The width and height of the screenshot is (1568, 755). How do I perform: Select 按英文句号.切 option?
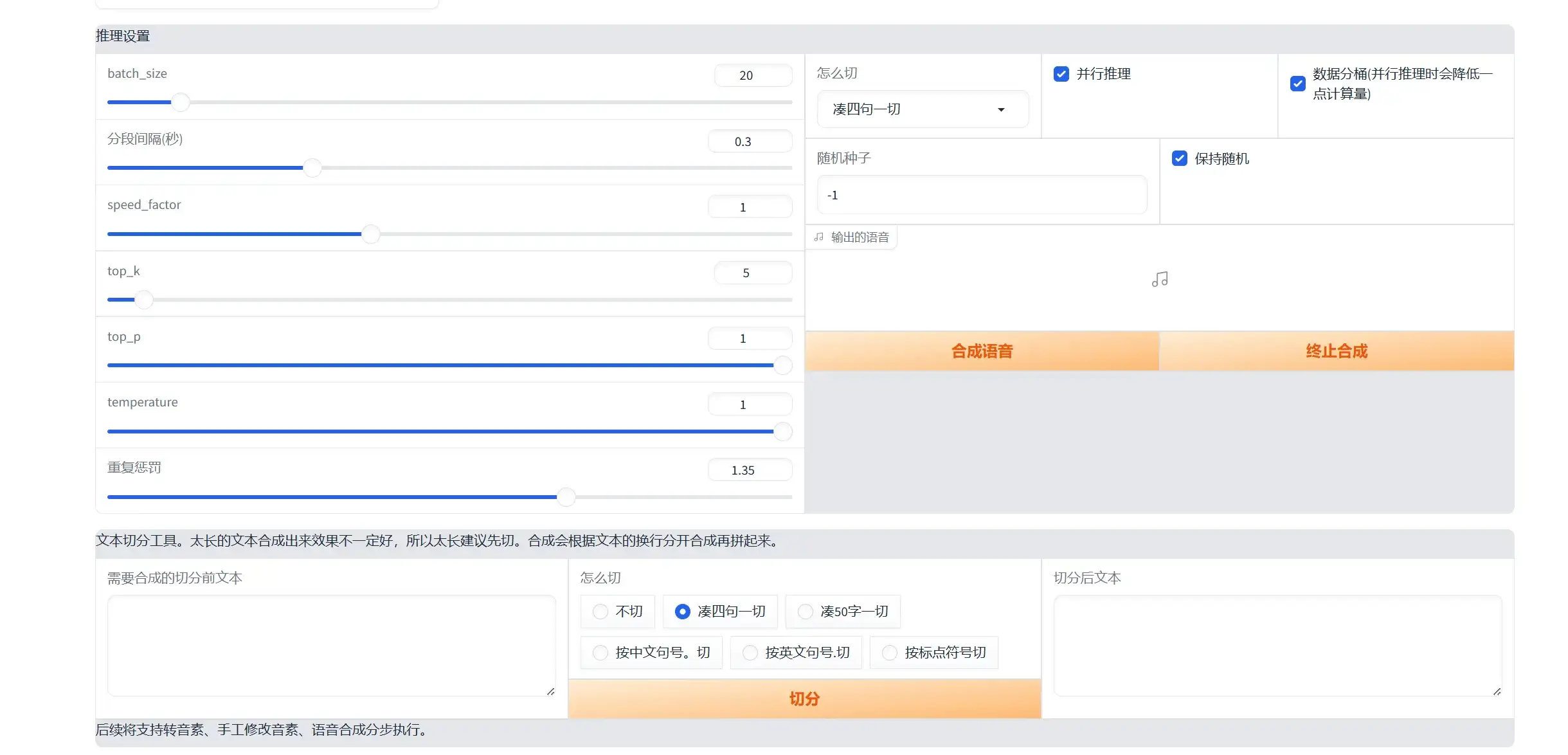coord(750,652)
